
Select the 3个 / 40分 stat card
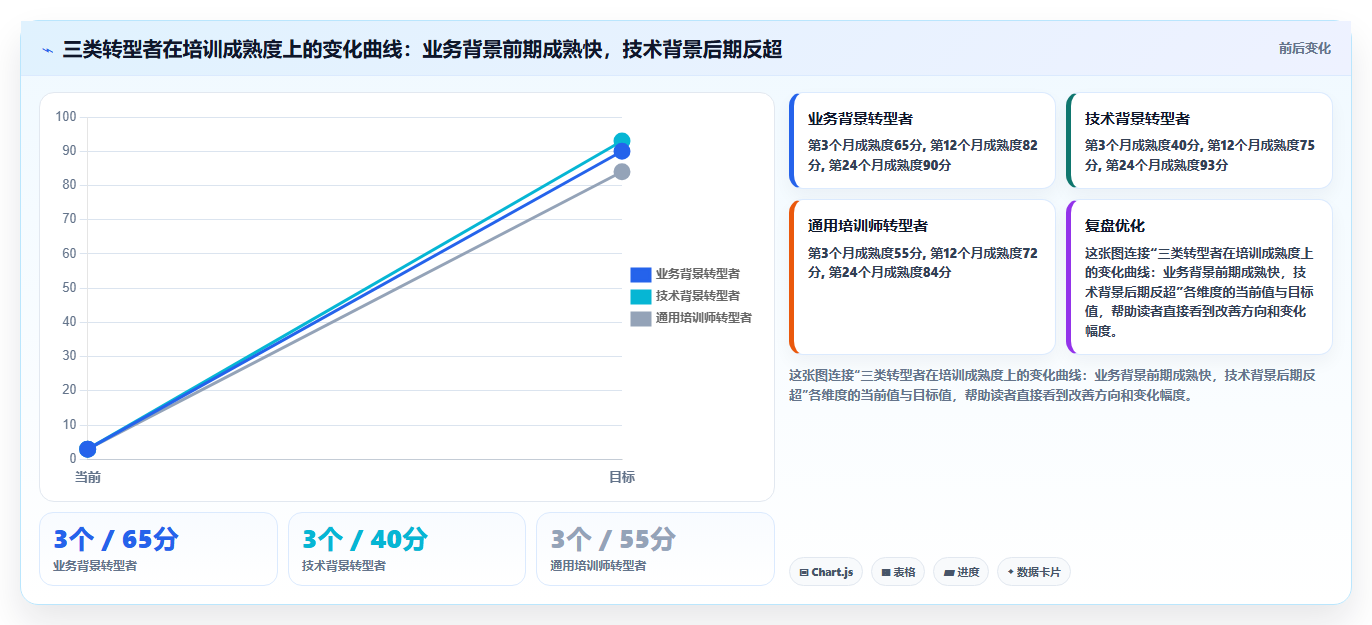(407, 549)
